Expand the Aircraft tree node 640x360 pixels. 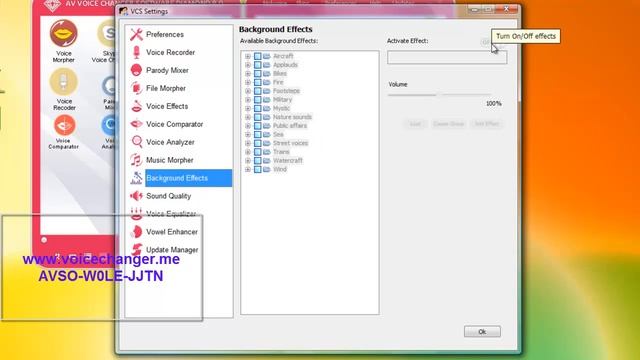(x=248, y=56)
